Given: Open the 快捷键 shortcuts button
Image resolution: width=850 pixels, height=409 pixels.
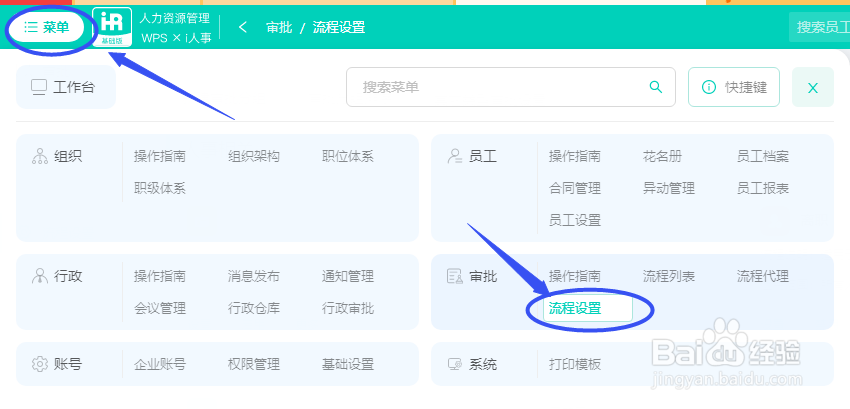Looking at the screenshot, I should click(734, 87).
